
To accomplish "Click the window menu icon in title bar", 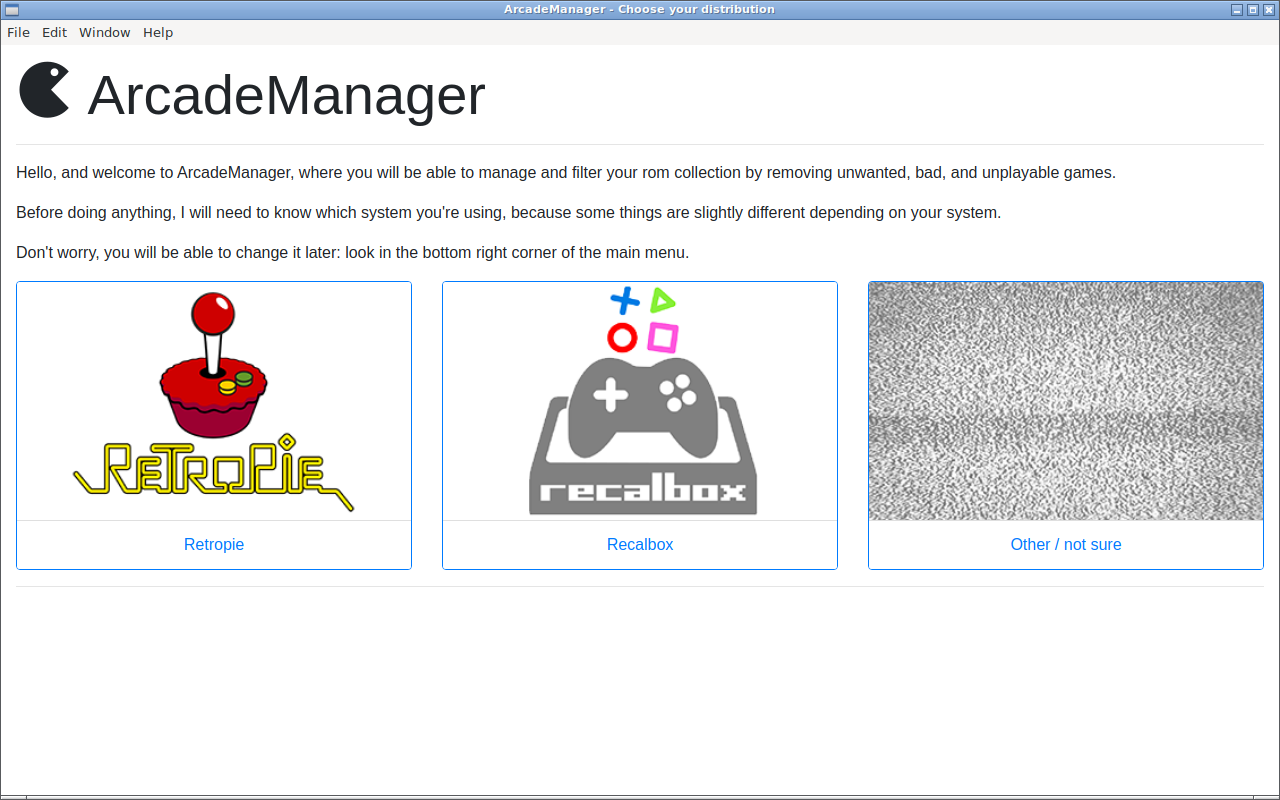I will [11, 9].
